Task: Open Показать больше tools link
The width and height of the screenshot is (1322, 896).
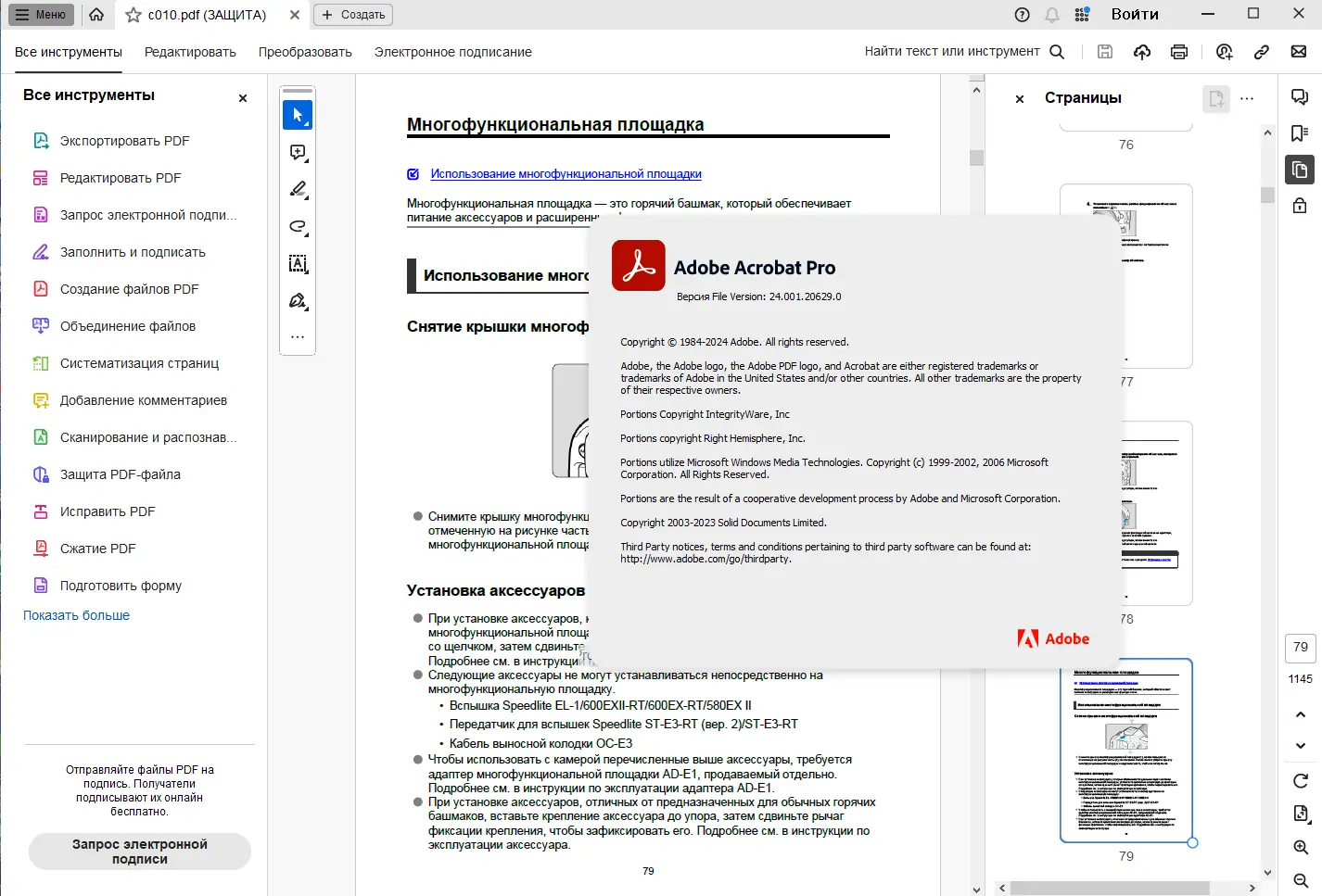Action: coord(74,614)
